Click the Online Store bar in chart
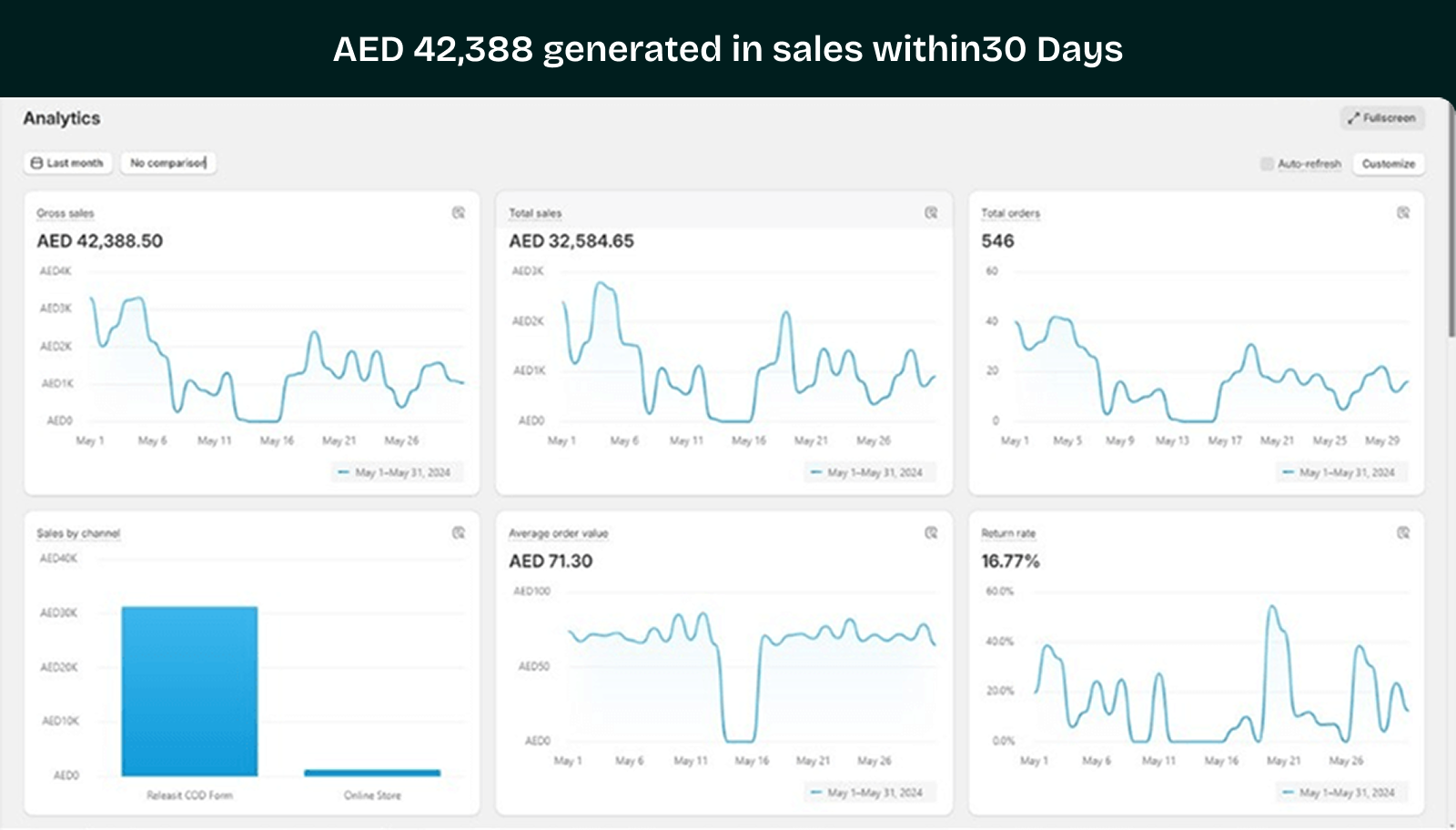 pos(372,773)
